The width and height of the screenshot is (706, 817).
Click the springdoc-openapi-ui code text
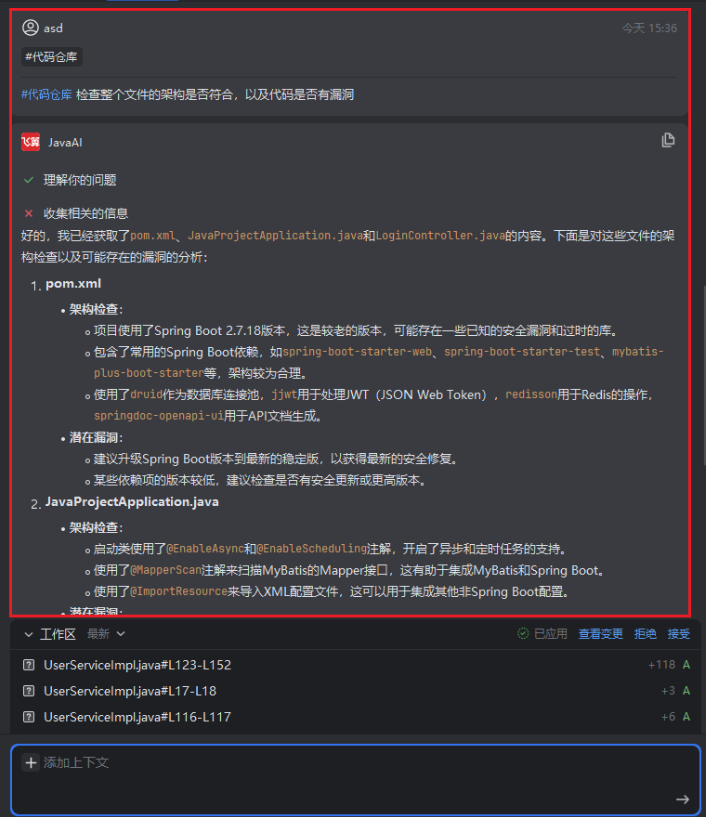159,416
